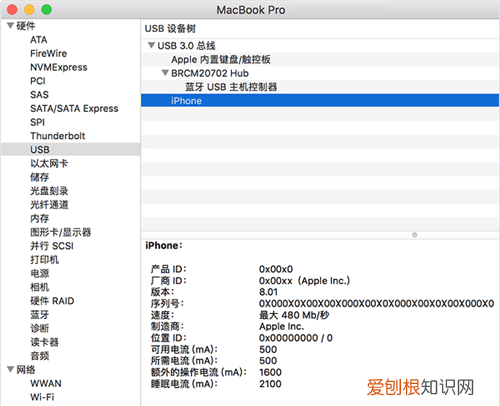Click the 序列号 serial value

coord(376,303)
